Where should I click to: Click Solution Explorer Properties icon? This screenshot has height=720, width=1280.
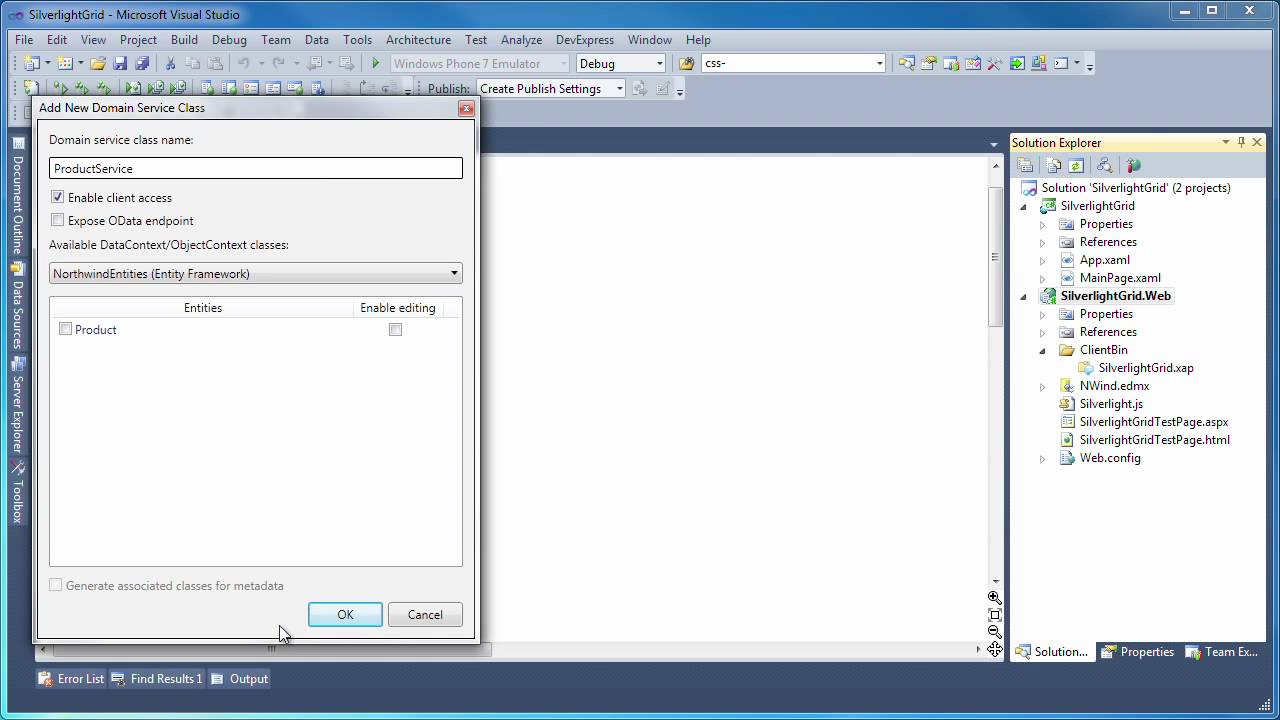(1025, 166)
